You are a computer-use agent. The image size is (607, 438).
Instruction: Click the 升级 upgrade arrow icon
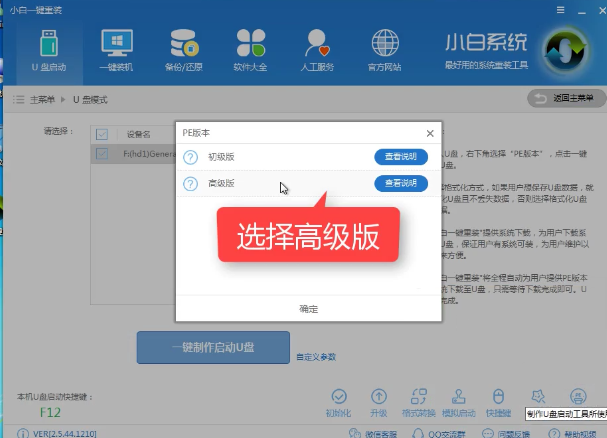pos(379,398)
